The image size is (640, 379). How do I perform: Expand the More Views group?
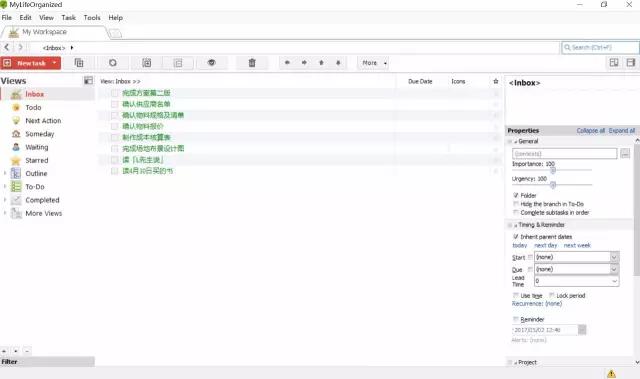[5, 213]
